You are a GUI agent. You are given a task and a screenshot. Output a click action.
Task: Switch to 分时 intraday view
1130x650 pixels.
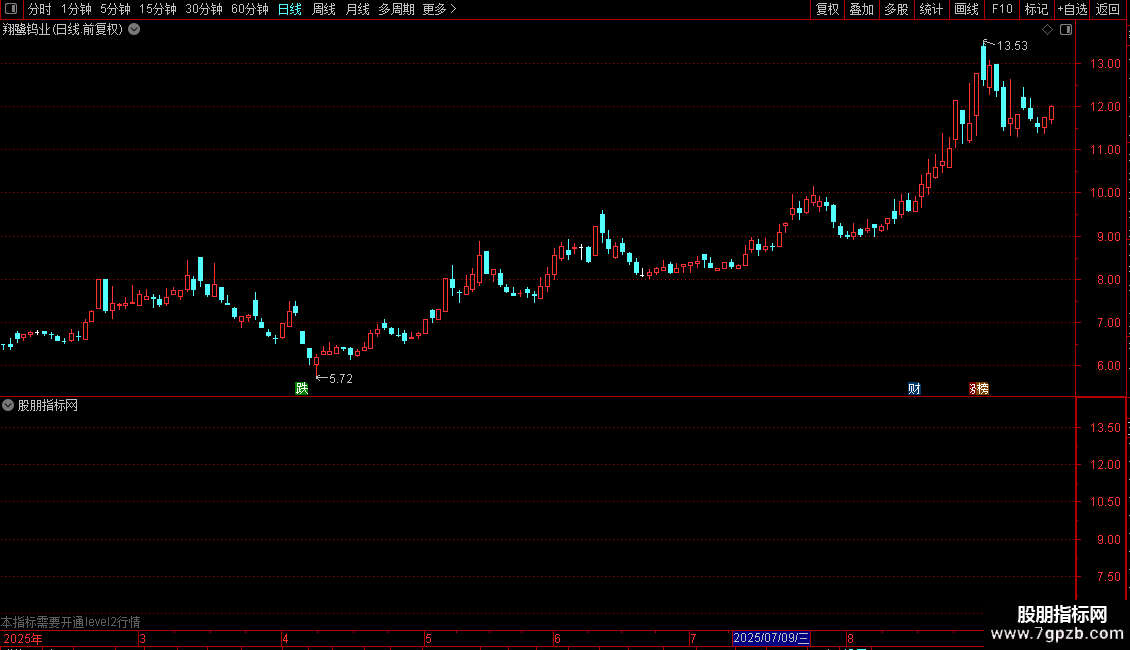[40, 9]
